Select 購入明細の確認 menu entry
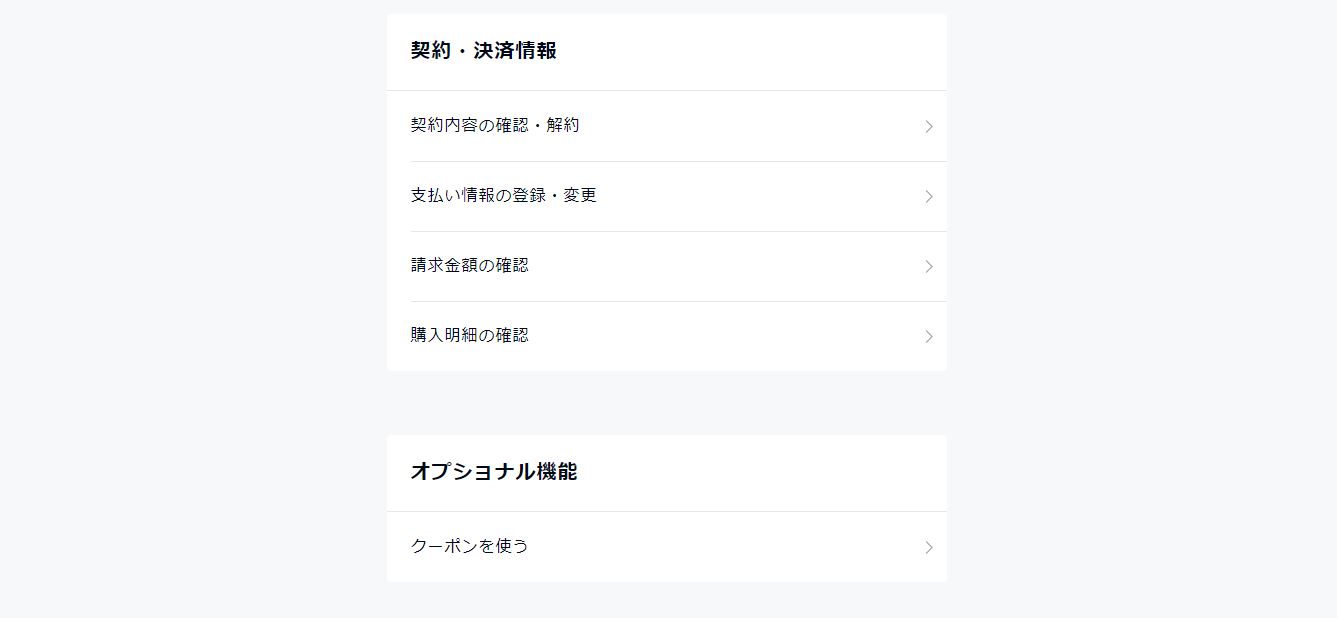 click(469, 336)
